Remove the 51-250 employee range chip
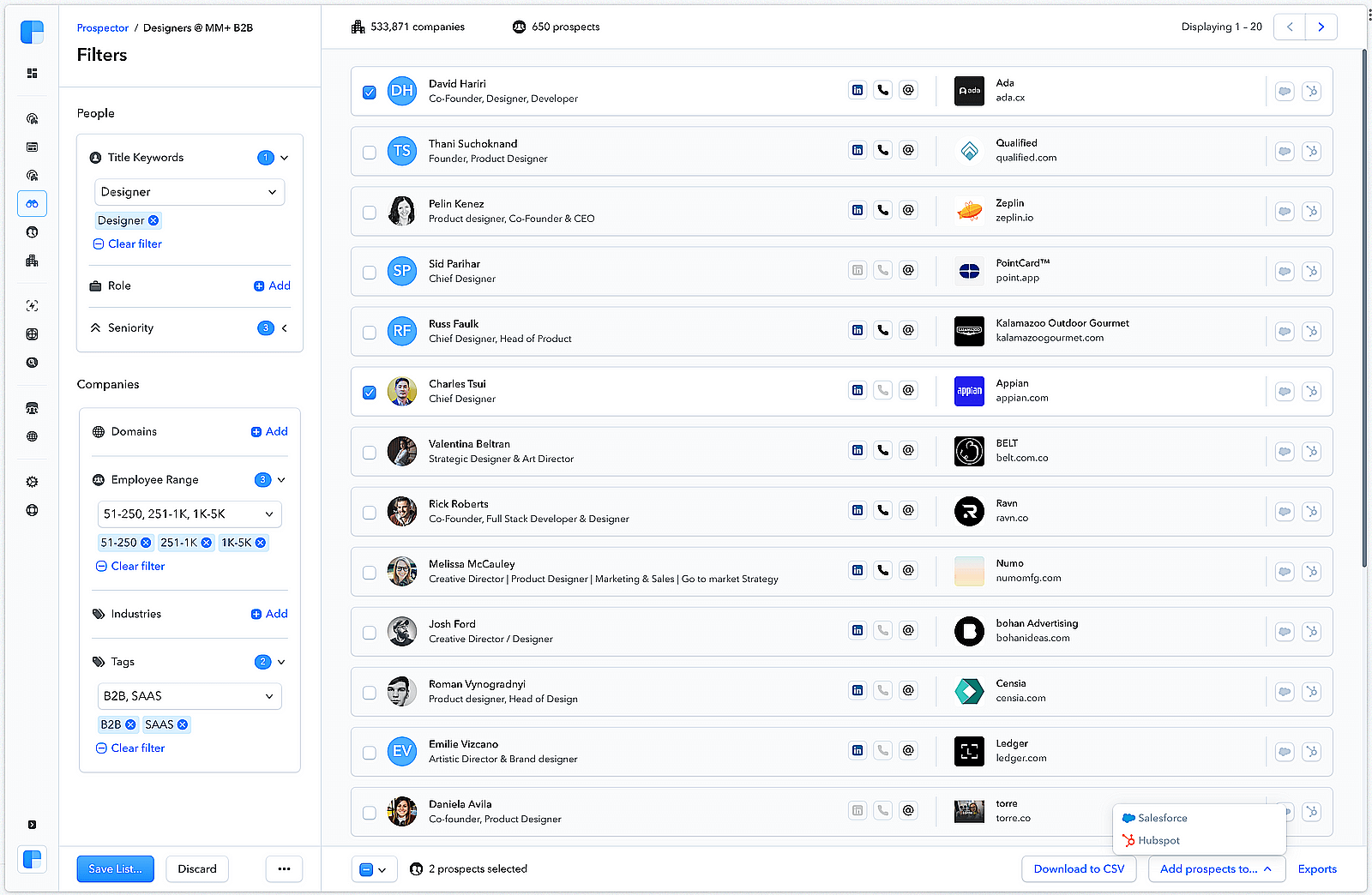1372x895 pixels. coord(146,542)
